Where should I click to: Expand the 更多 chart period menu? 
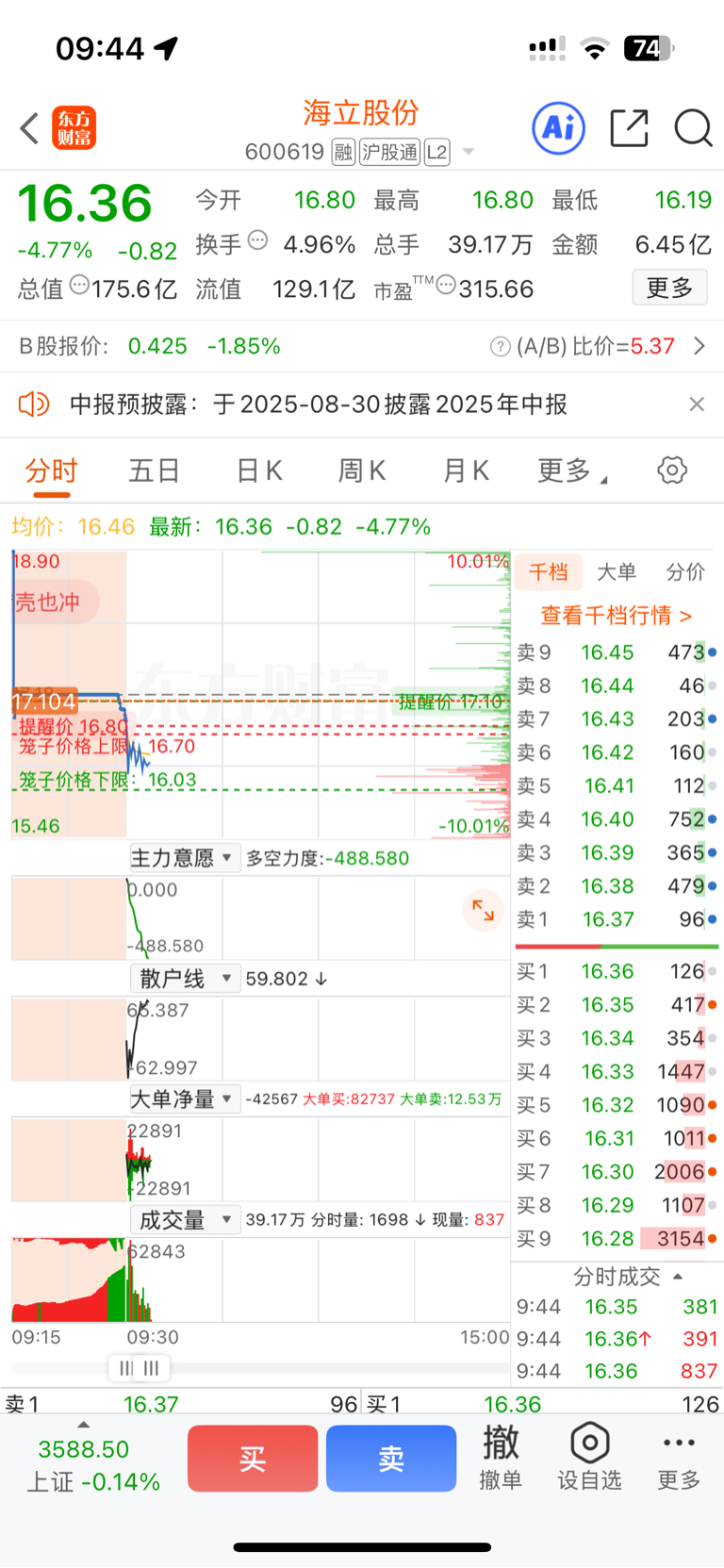pos(571,470)
